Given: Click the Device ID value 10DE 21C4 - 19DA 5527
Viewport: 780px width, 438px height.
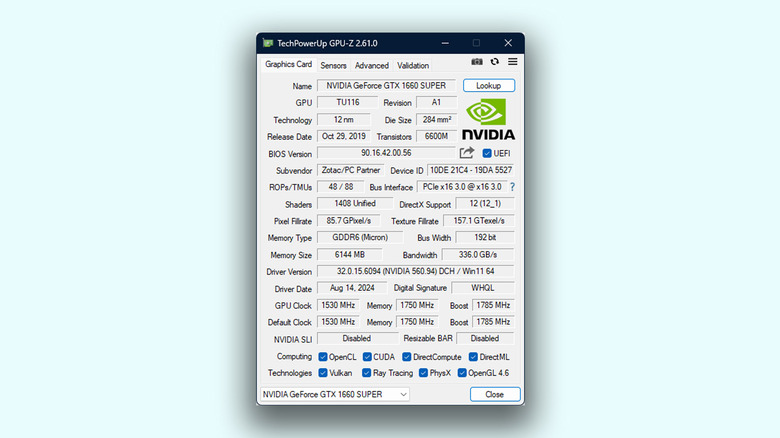Looking at the screenshot, I should coord(471,170).
